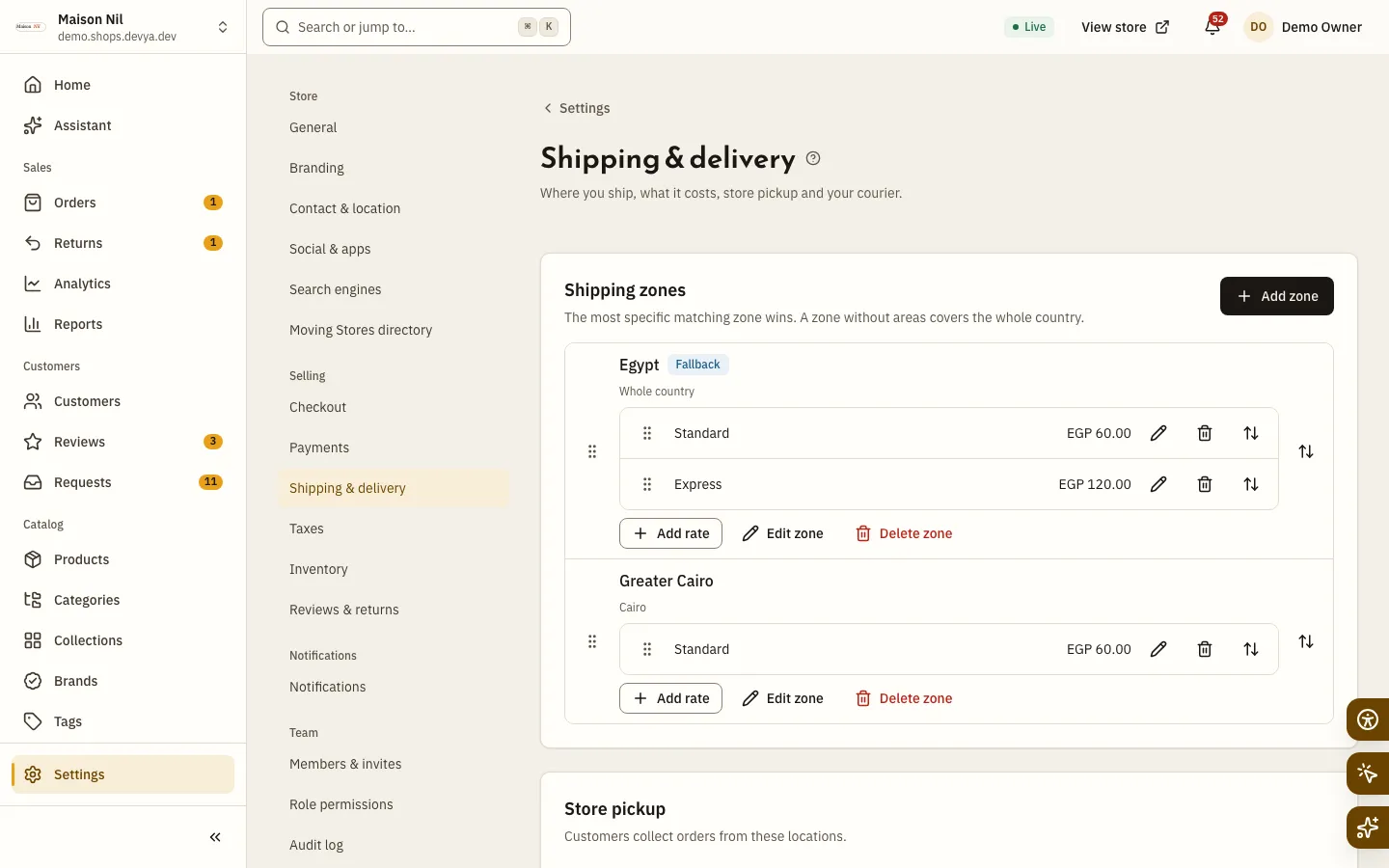The width and height of the screenshot is (1389, 868).
Task: Add rate to the Egypt zone
Action: click(x=670, y=533)
